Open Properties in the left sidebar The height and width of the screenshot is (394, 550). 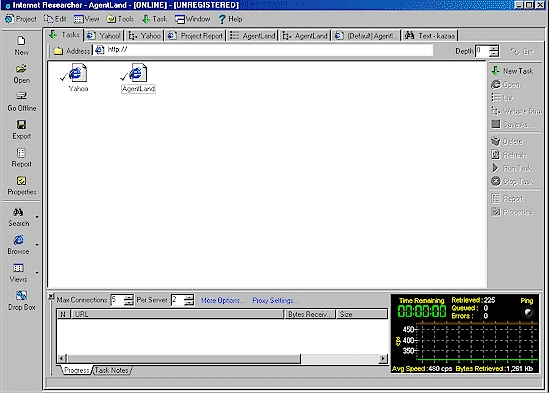coord(21,181)
